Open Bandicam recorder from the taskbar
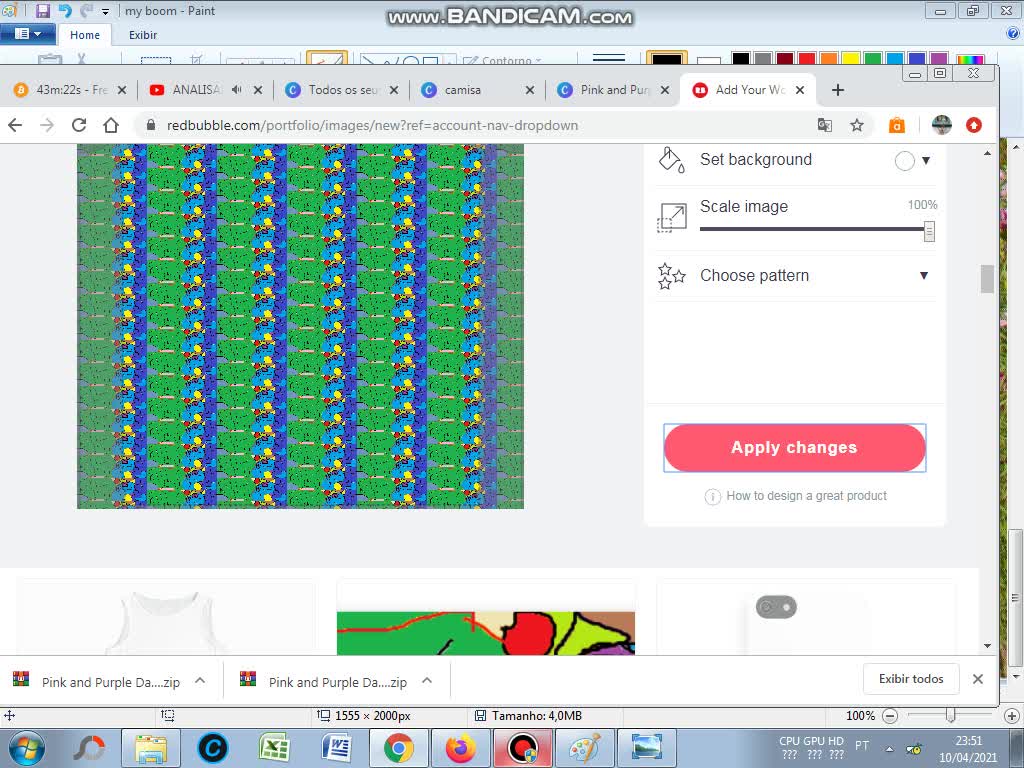The width and height of the screenshot is (1024, 768). click(x=523, y=748)
